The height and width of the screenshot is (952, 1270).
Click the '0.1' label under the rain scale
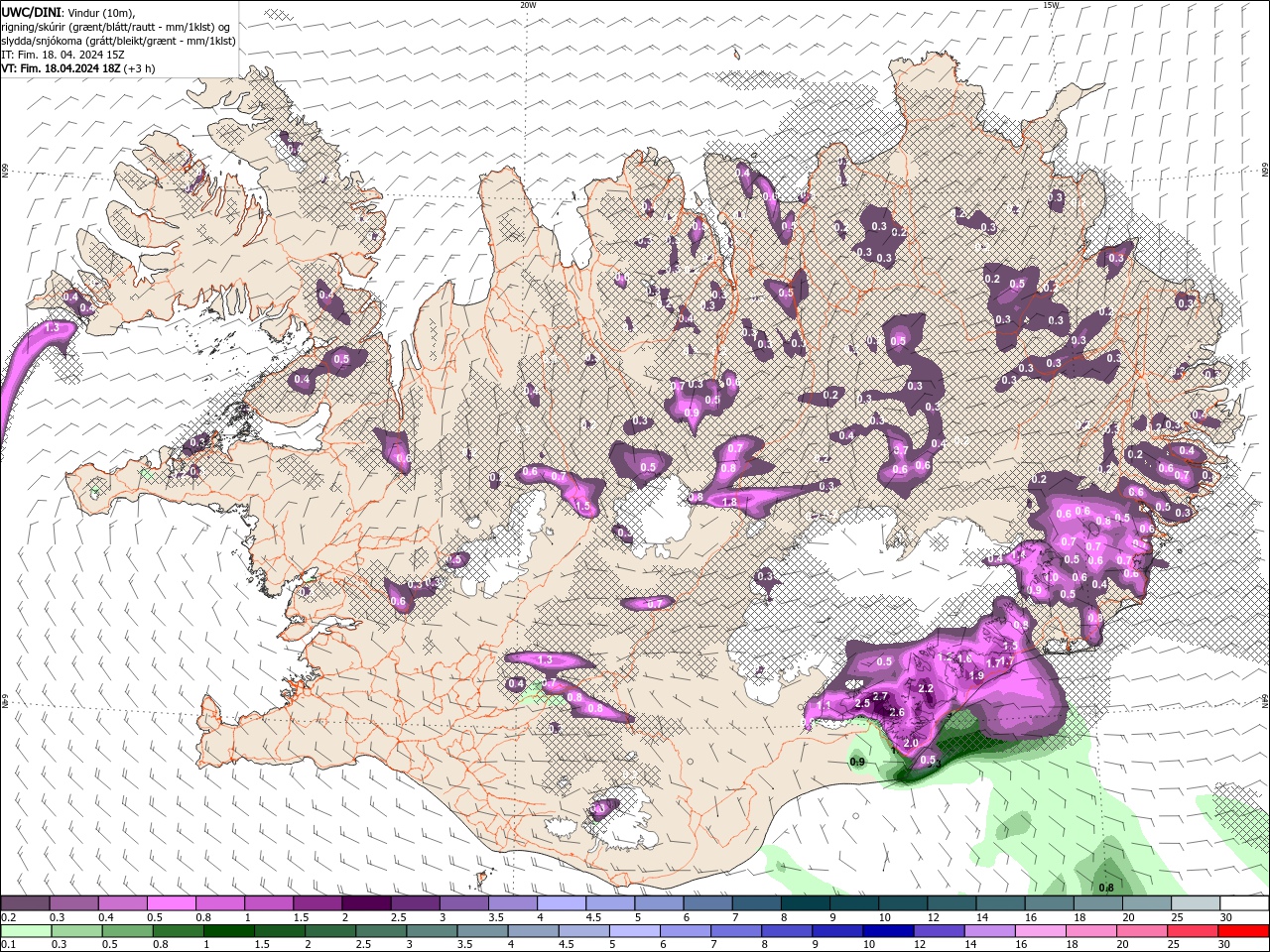click(9, 945)
